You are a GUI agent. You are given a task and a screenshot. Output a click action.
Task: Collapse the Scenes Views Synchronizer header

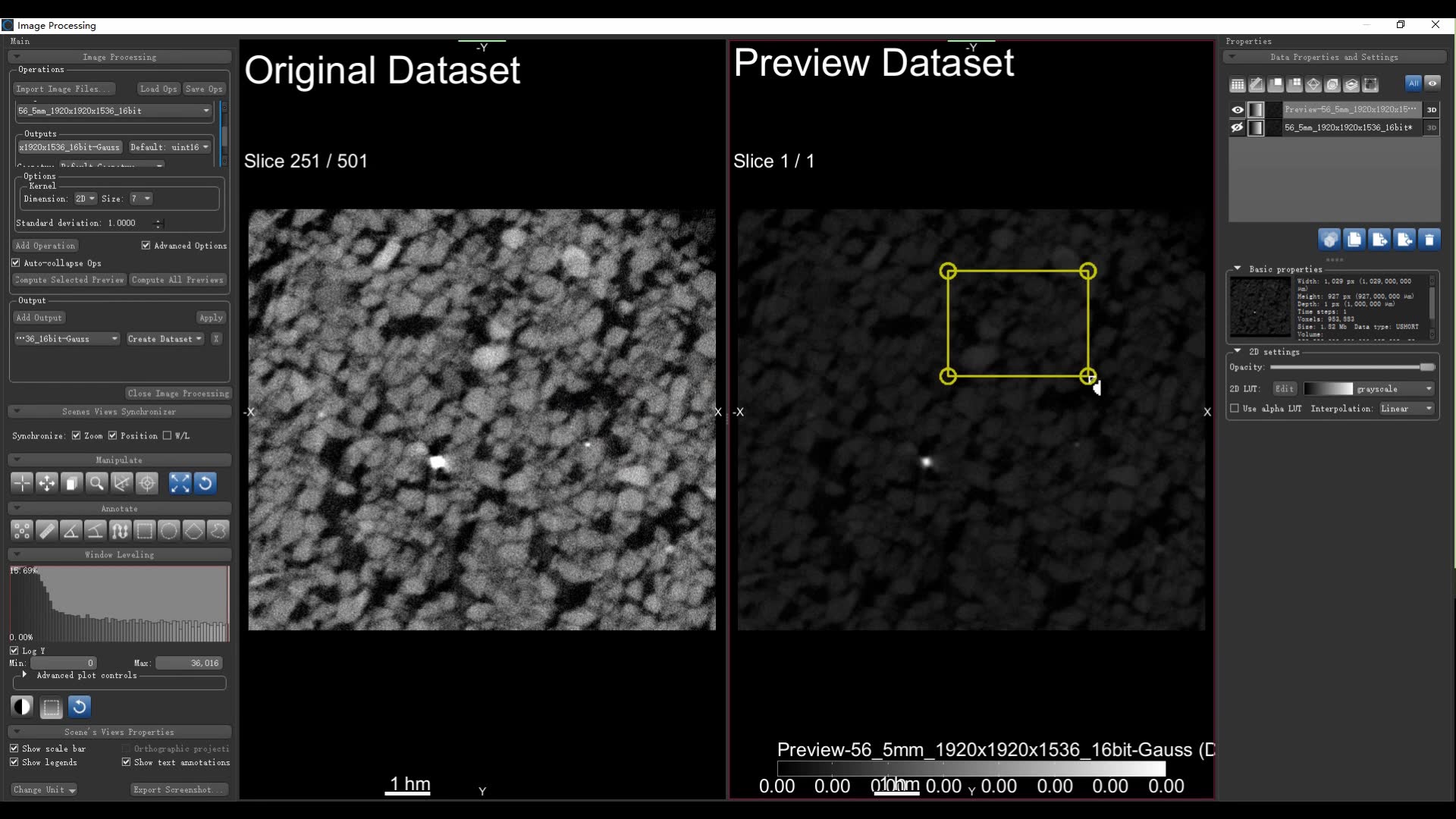point(119,412)
